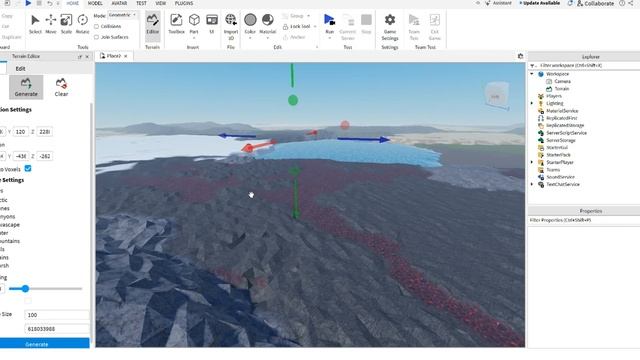The width and height of the screenshot is (640, 360).
Task: Switch to the HOME ribbon tab
Action: [73, 3]
